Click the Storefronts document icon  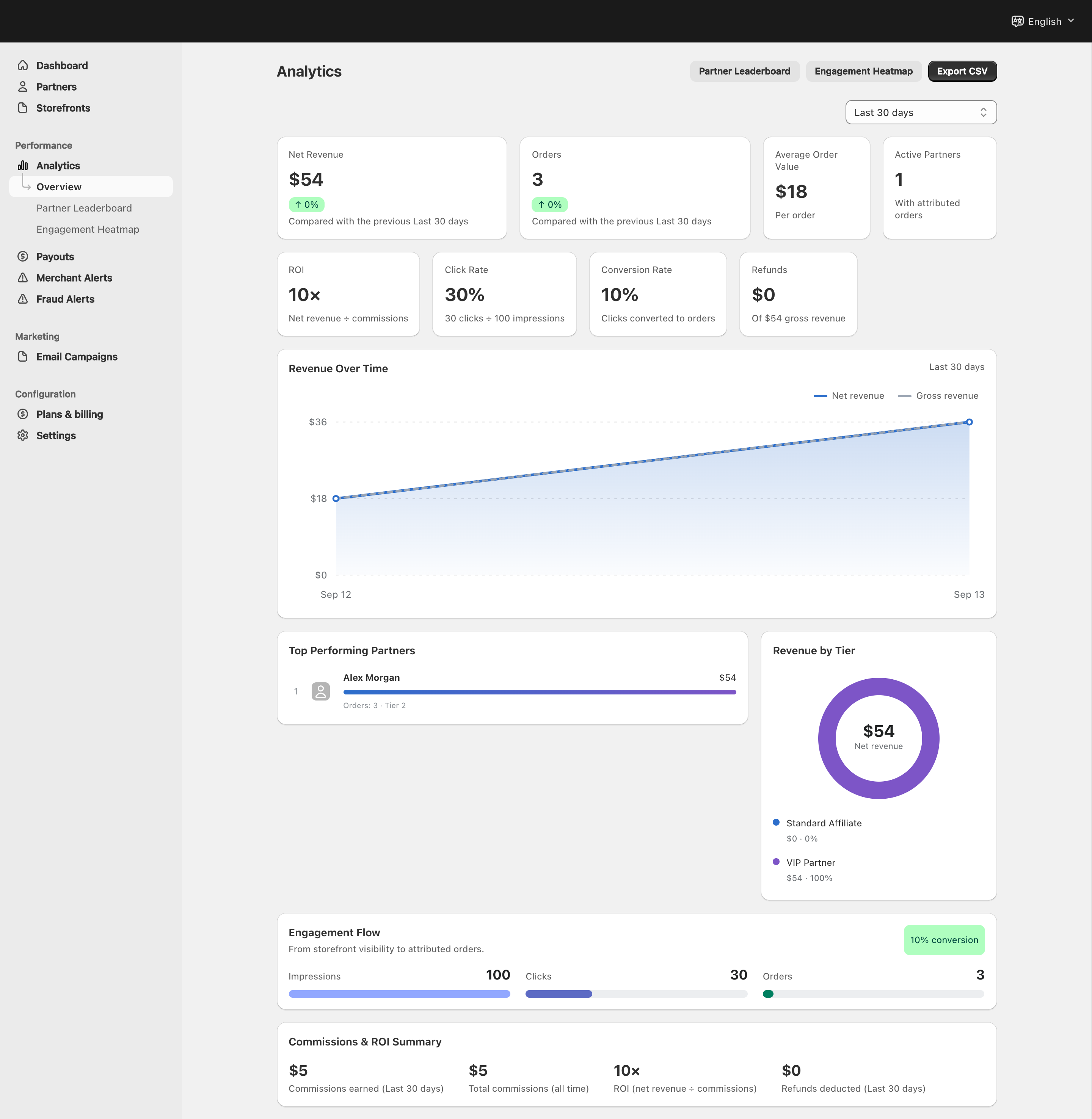(23, 108)
